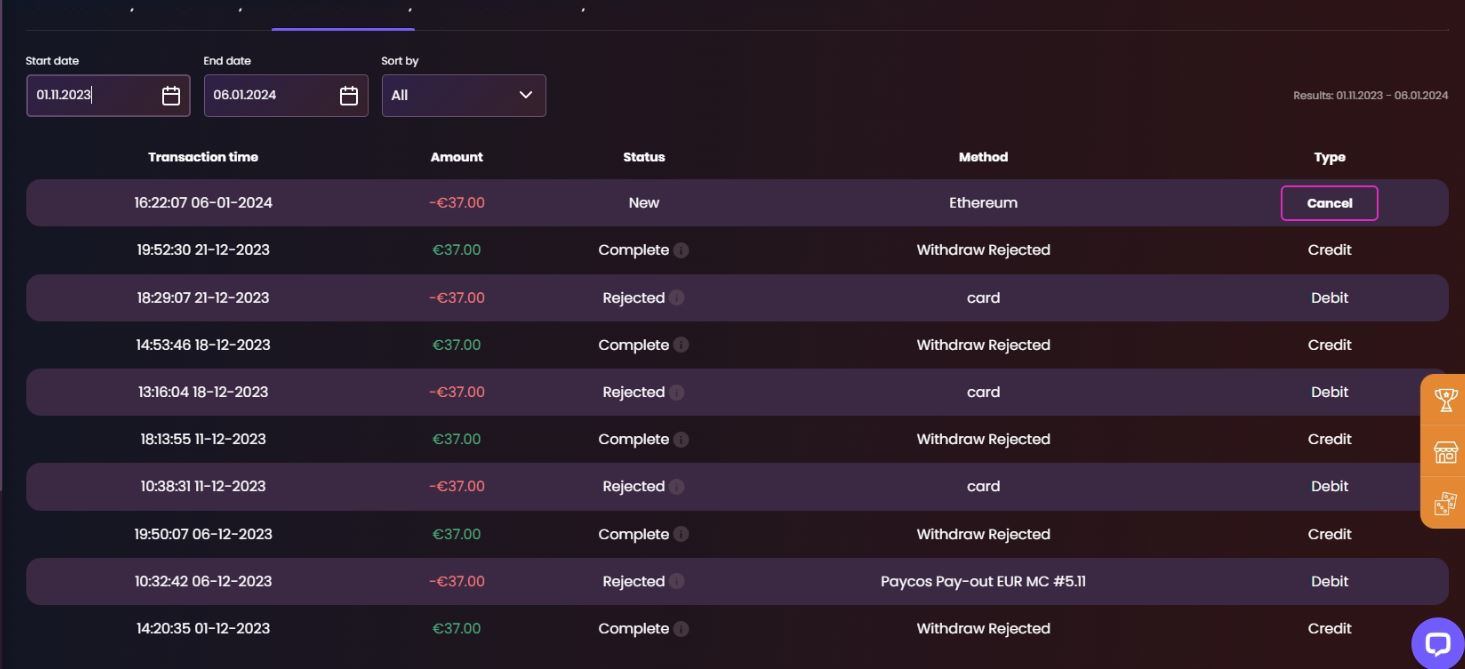This screenshot has width=1465, height=669.
Task: Click the trophy icon in the side panel
Action: [1445, 400]
